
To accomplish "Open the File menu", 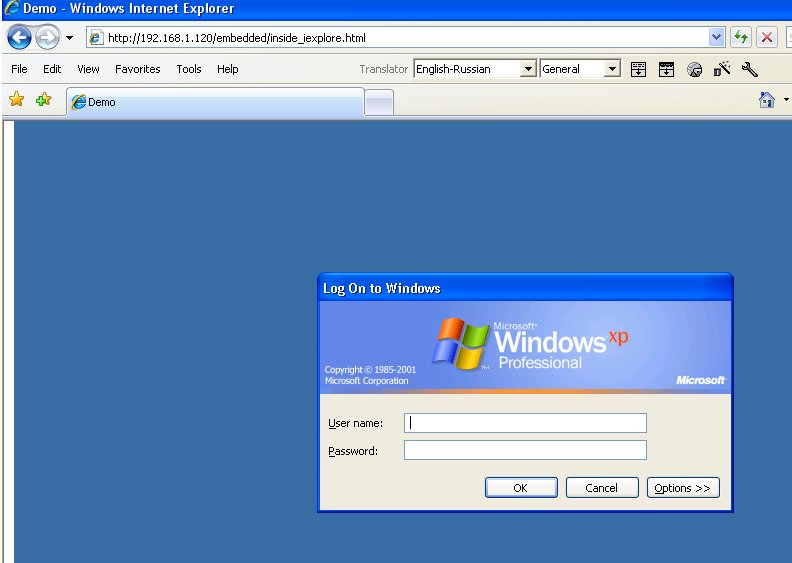I will coord(19,69).
